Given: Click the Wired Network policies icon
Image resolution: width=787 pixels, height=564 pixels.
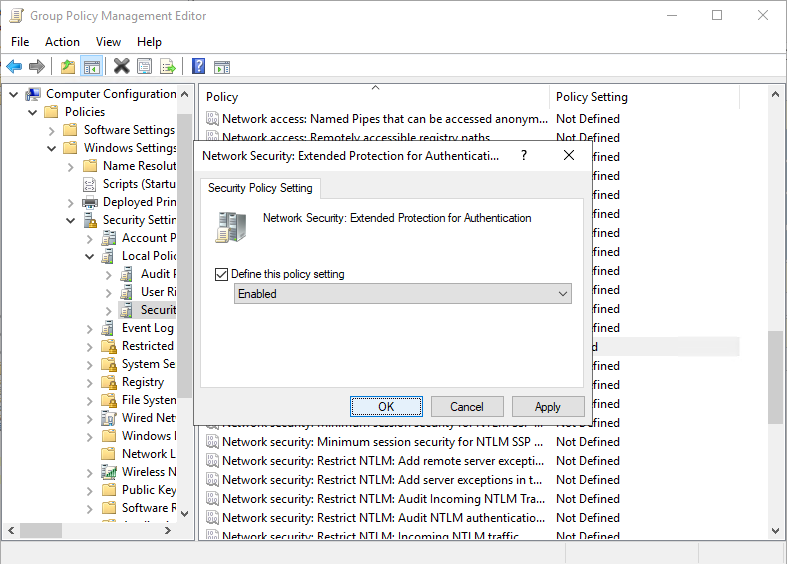Looking at the screenshot, I should (x=109, y=418).
